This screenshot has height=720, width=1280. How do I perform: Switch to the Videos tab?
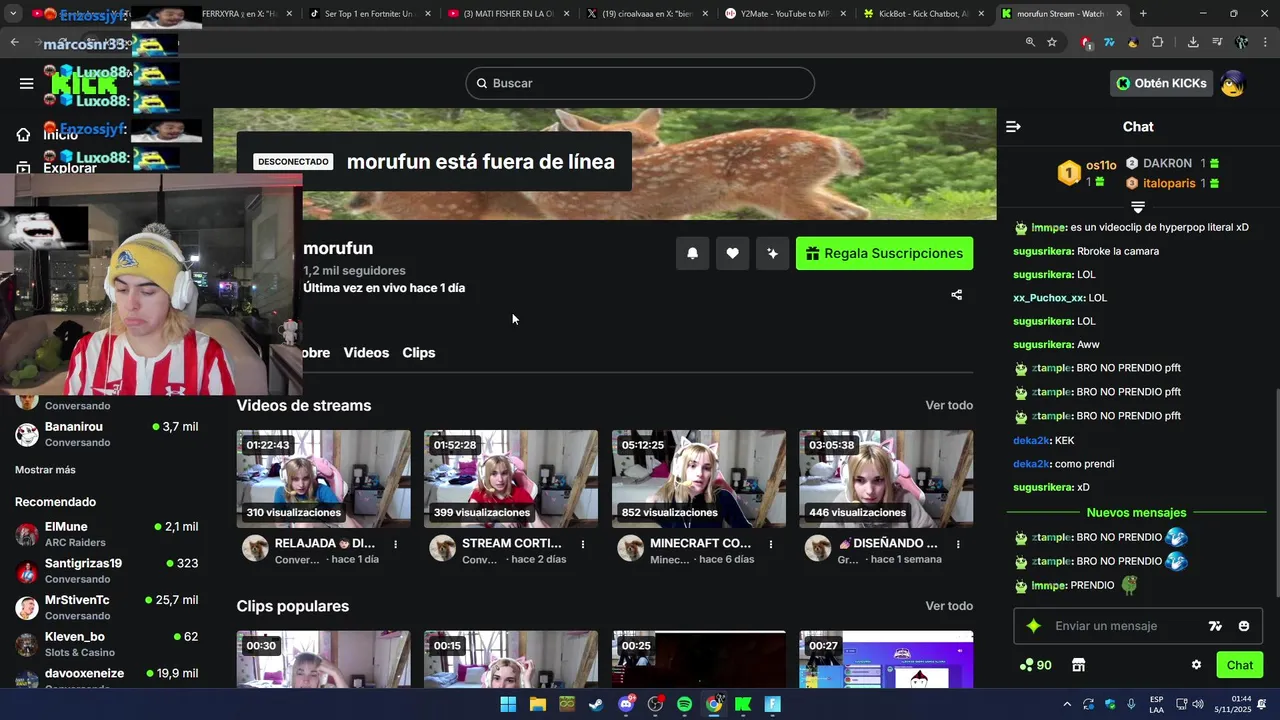tap(366, 353)
